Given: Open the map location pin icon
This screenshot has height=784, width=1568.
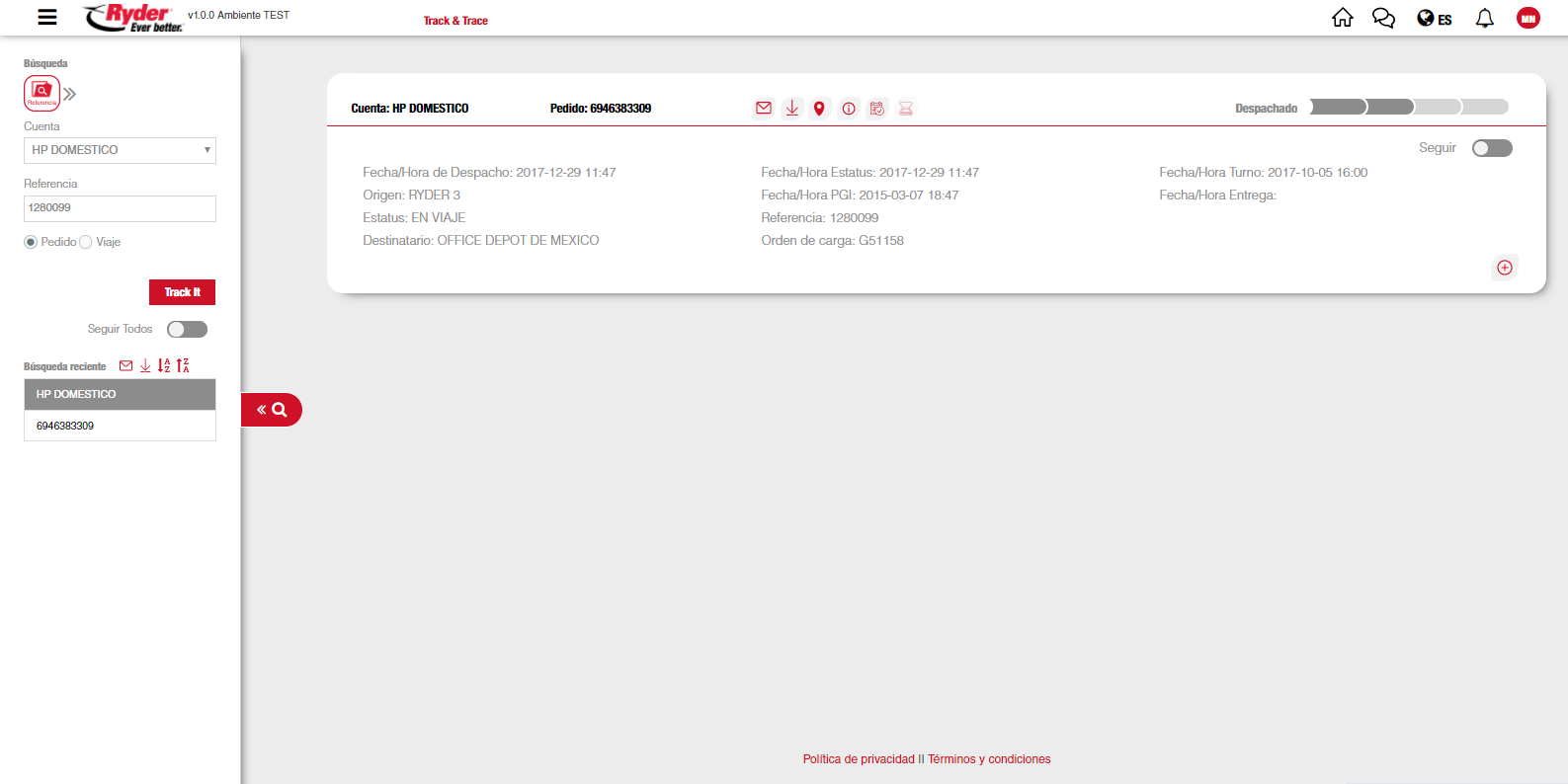Looking at the screenshot, I should pyautogui.click(x=819, y=109).
